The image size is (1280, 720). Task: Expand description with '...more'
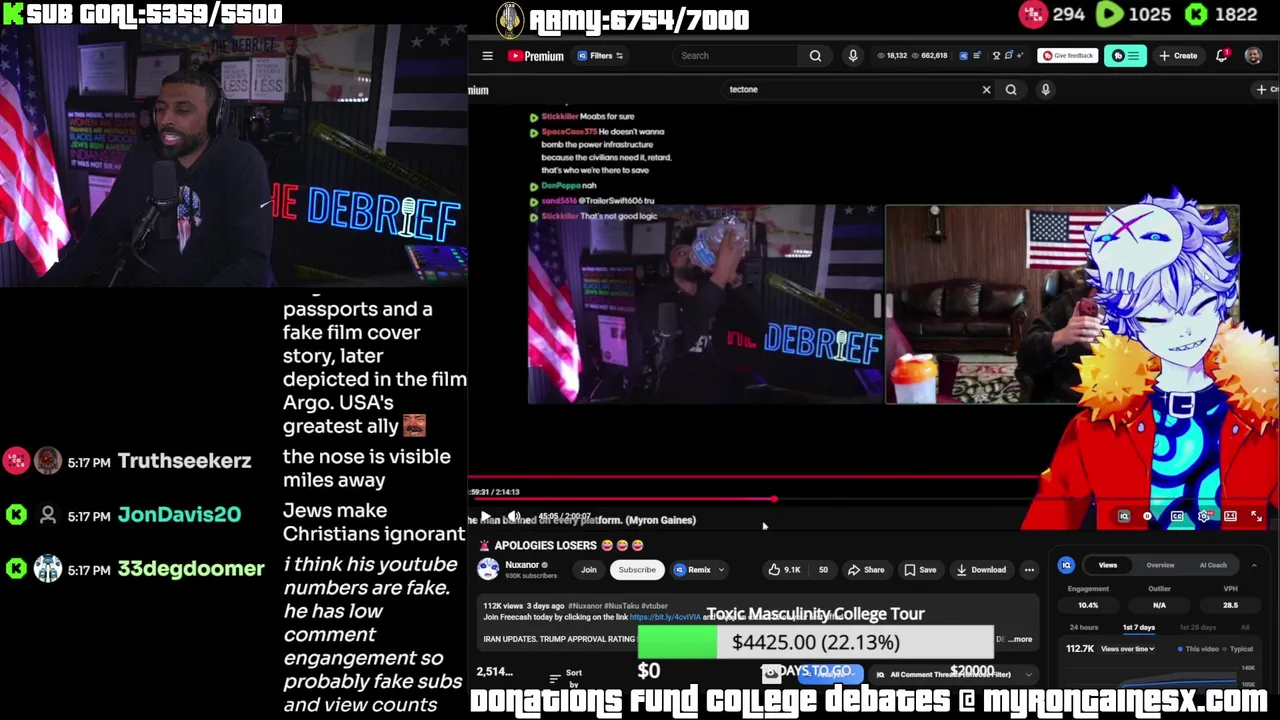pos(1019,639)
